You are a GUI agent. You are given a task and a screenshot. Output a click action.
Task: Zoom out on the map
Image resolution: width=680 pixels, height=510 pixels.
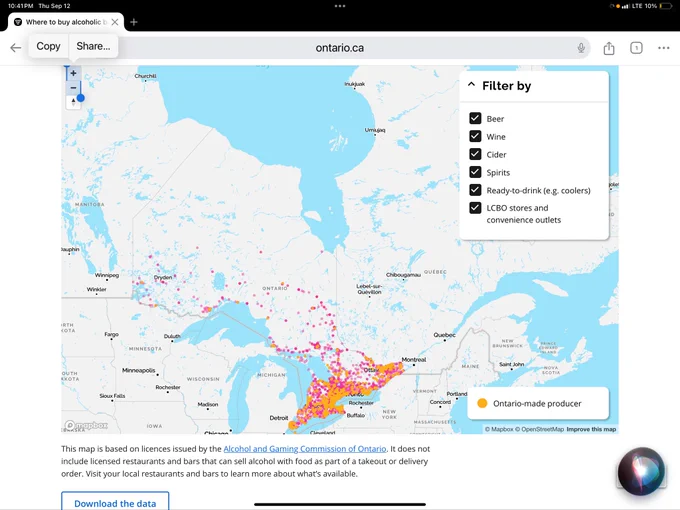tap(73, 88)
